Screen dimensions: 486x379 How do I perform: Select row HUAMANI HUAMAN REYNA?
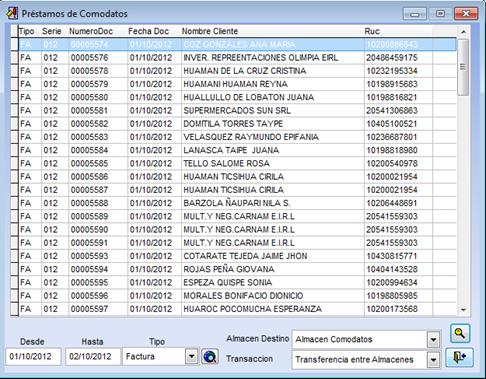click(237, 84)
